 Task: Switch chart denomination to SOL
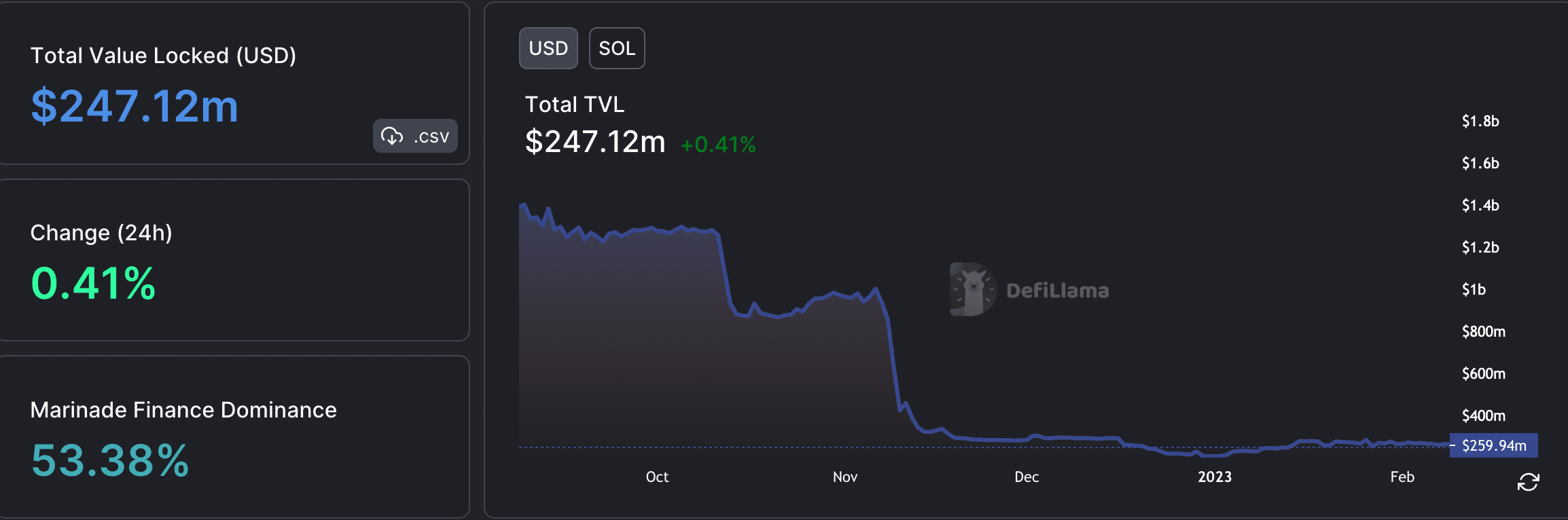617,48
